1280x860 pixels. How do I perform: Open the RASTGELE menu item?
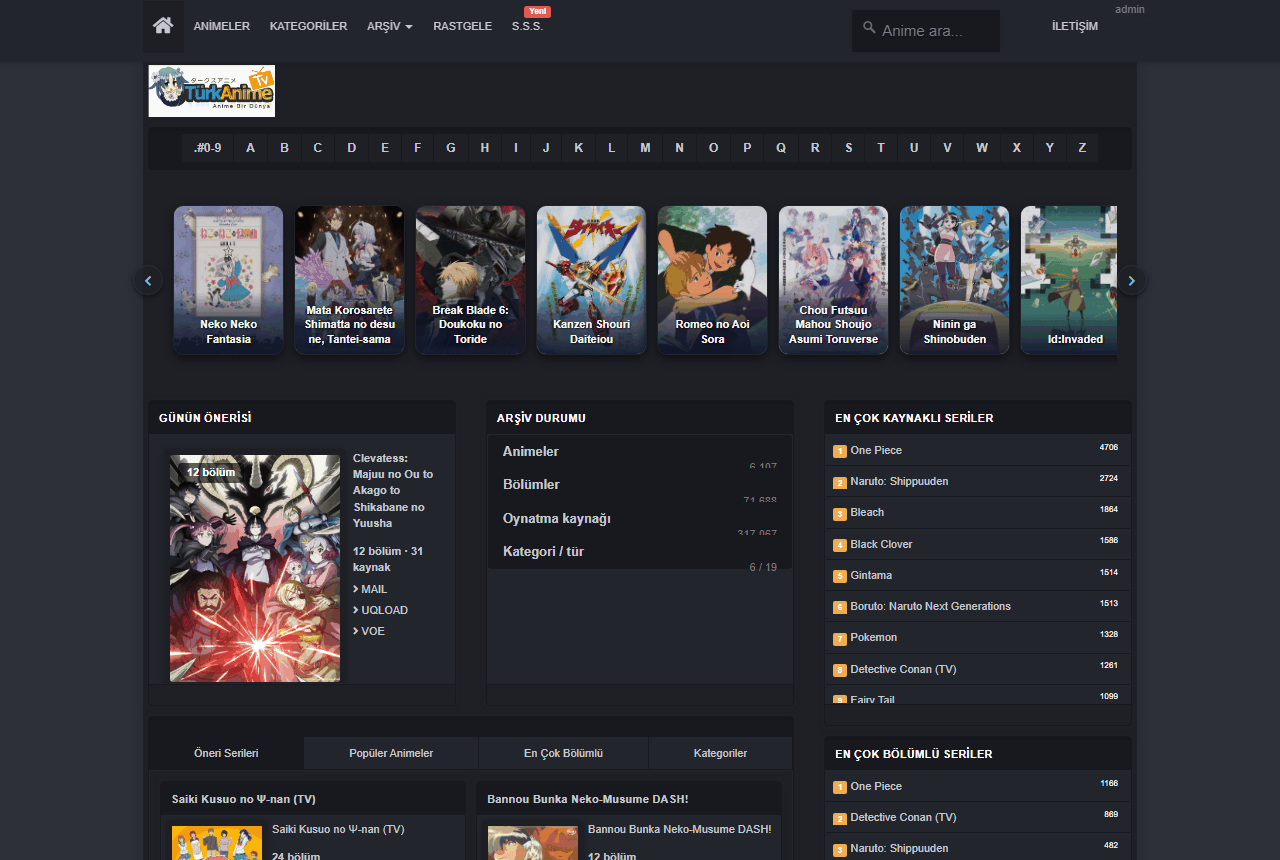pos(462,26)
